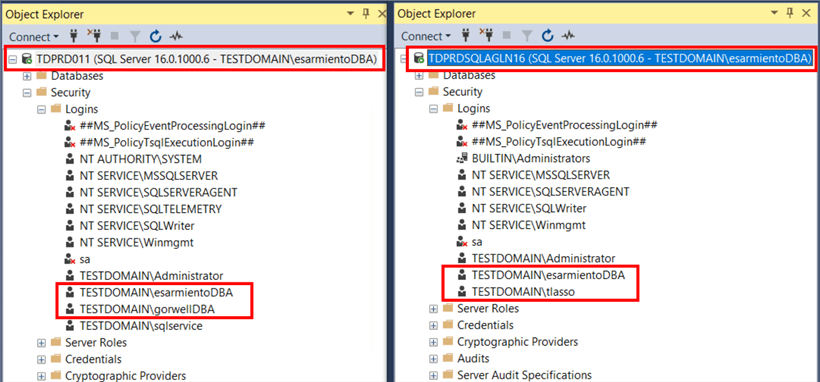The height and width of the screenshot is (382, 820).
Task: Select sa login under TDPRDSQLAGLN16
Action: point(477,242)
